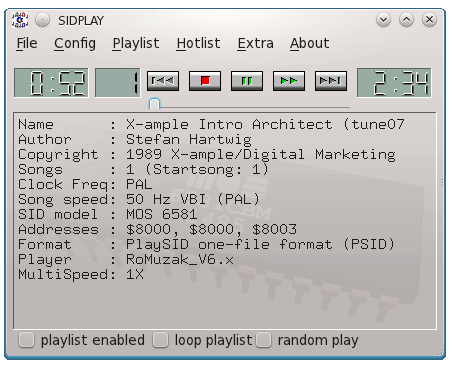Open the Playlist menu
The image size is (454, 367).
[x=136, y=43]
